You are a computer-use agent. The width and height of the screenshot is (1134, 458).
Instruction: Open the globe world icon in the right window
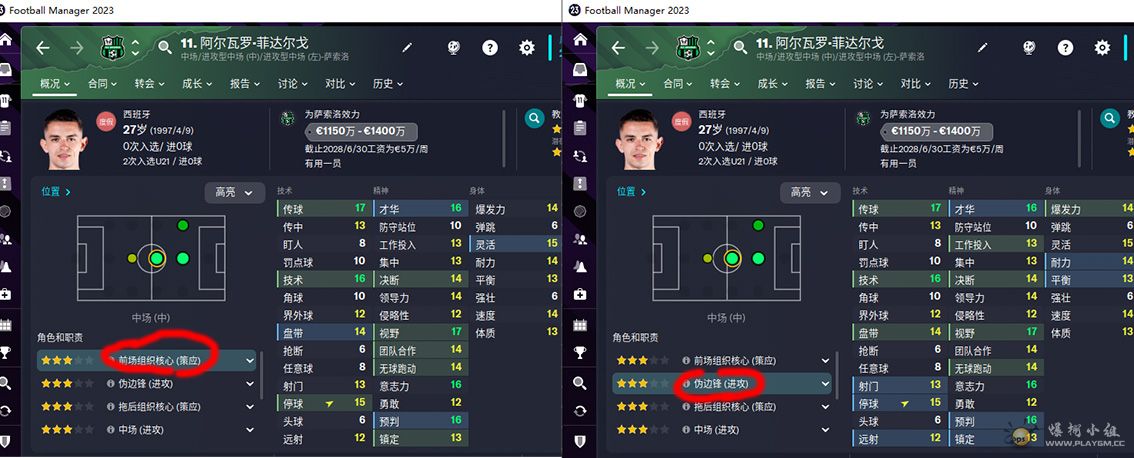[x=1028, y=48]
